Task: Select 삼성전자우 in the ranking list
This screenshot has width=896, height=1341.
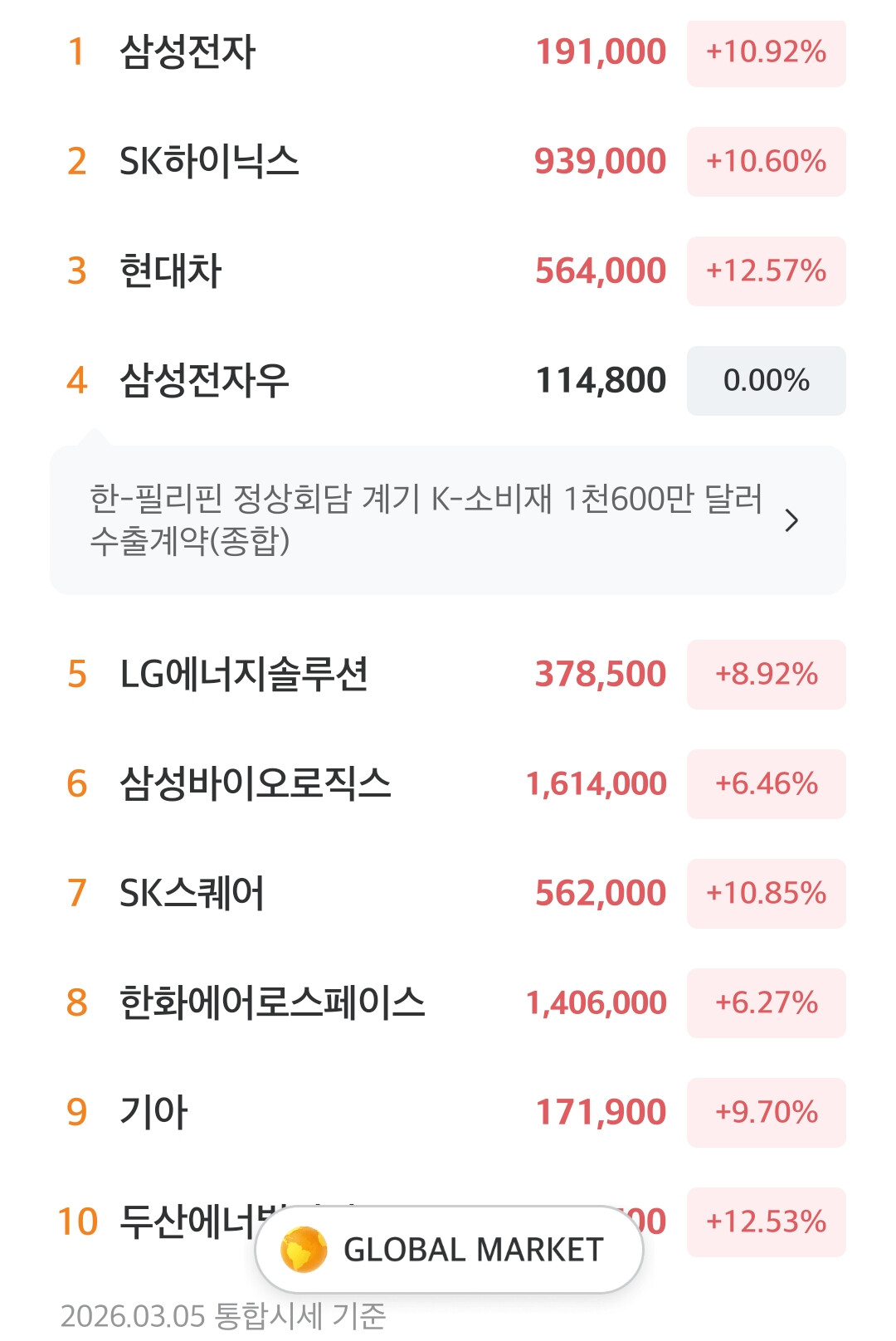Action: coord(204,380)
